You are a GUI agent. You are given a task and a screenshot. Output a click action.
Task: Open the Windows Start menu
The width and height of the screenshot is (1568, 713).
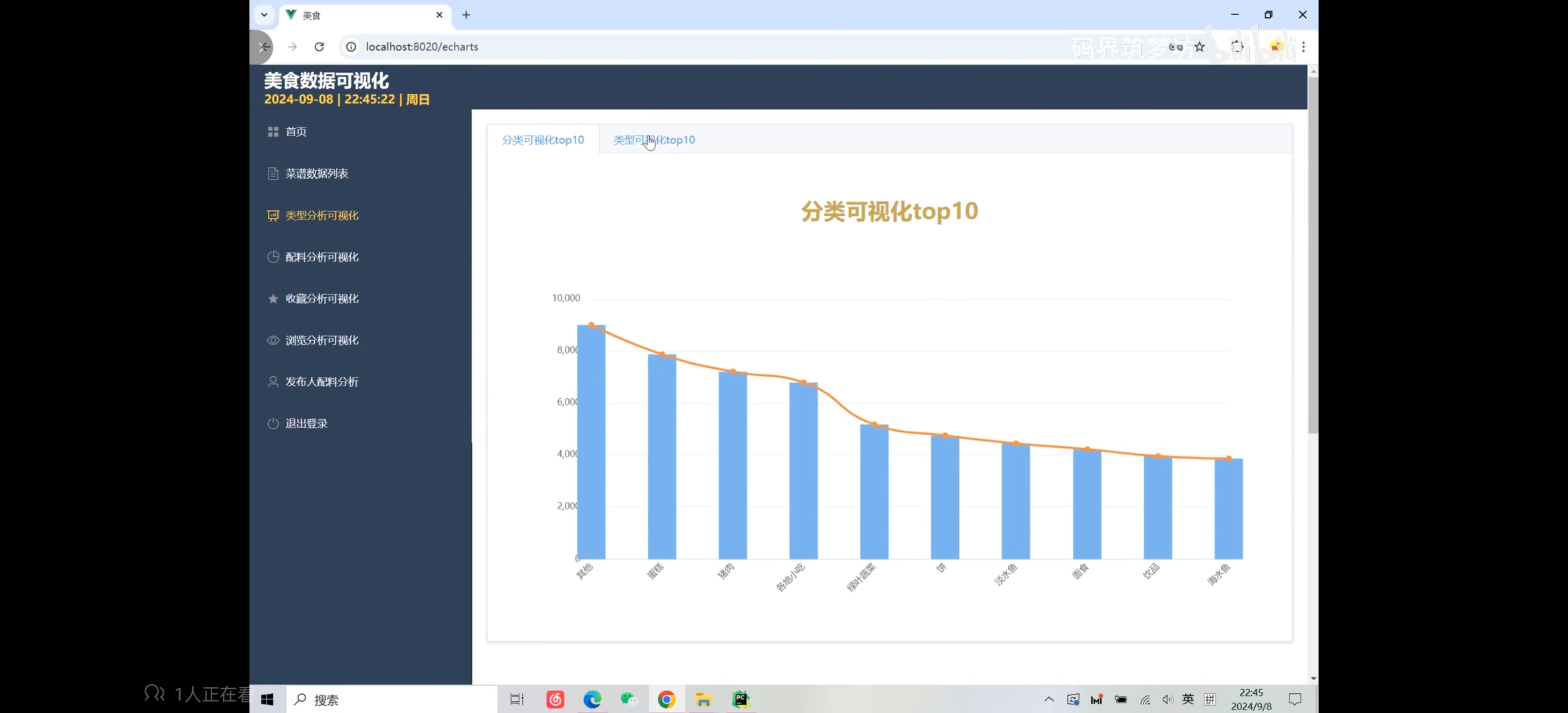coord(267,700)
